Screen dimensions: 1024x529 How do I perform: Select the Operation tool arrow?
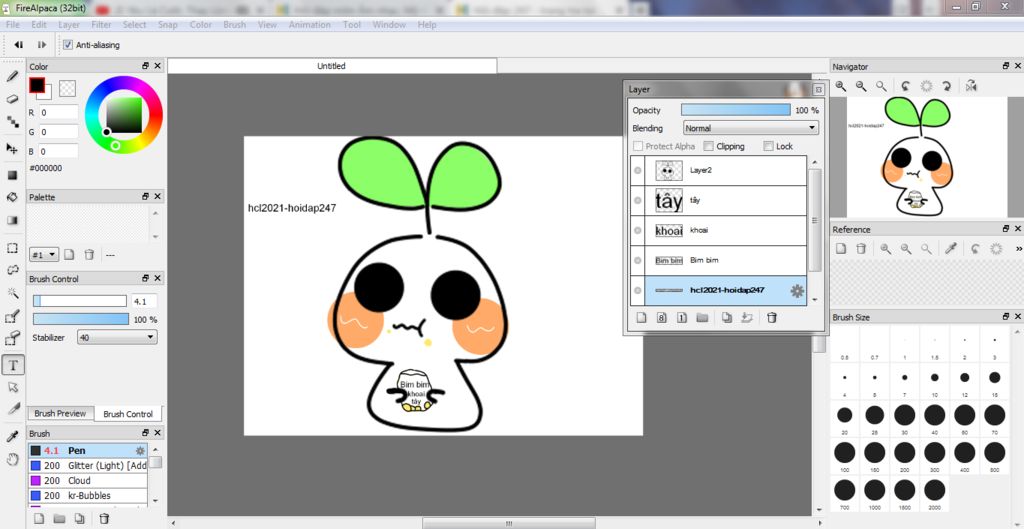pyautogui.click(x=12, y=387)
